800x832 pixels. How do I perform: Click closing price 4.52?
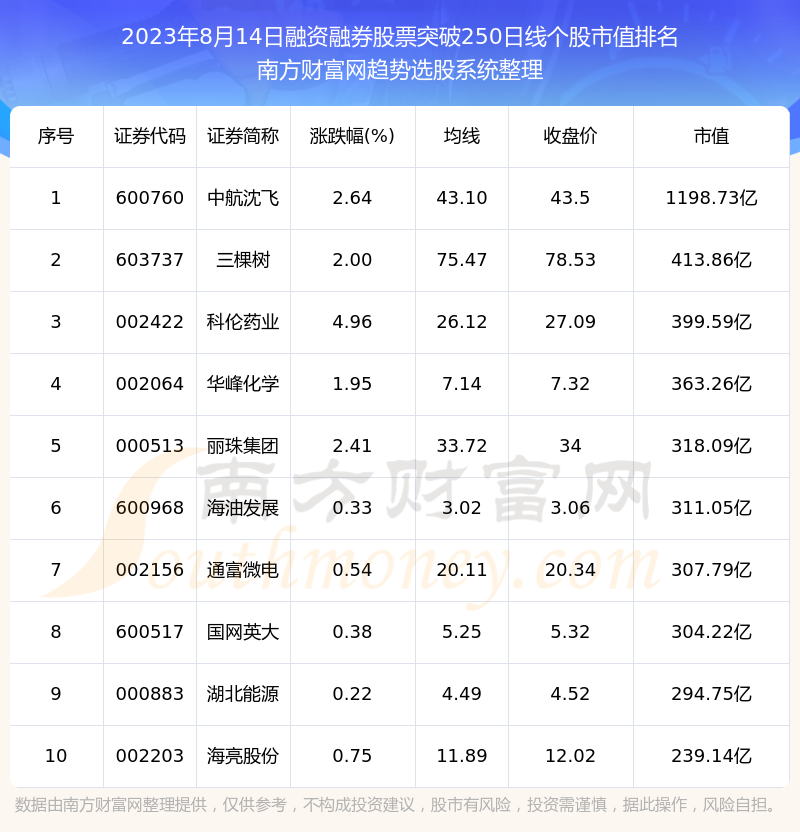pyautogui.click(x=570, y=694)
